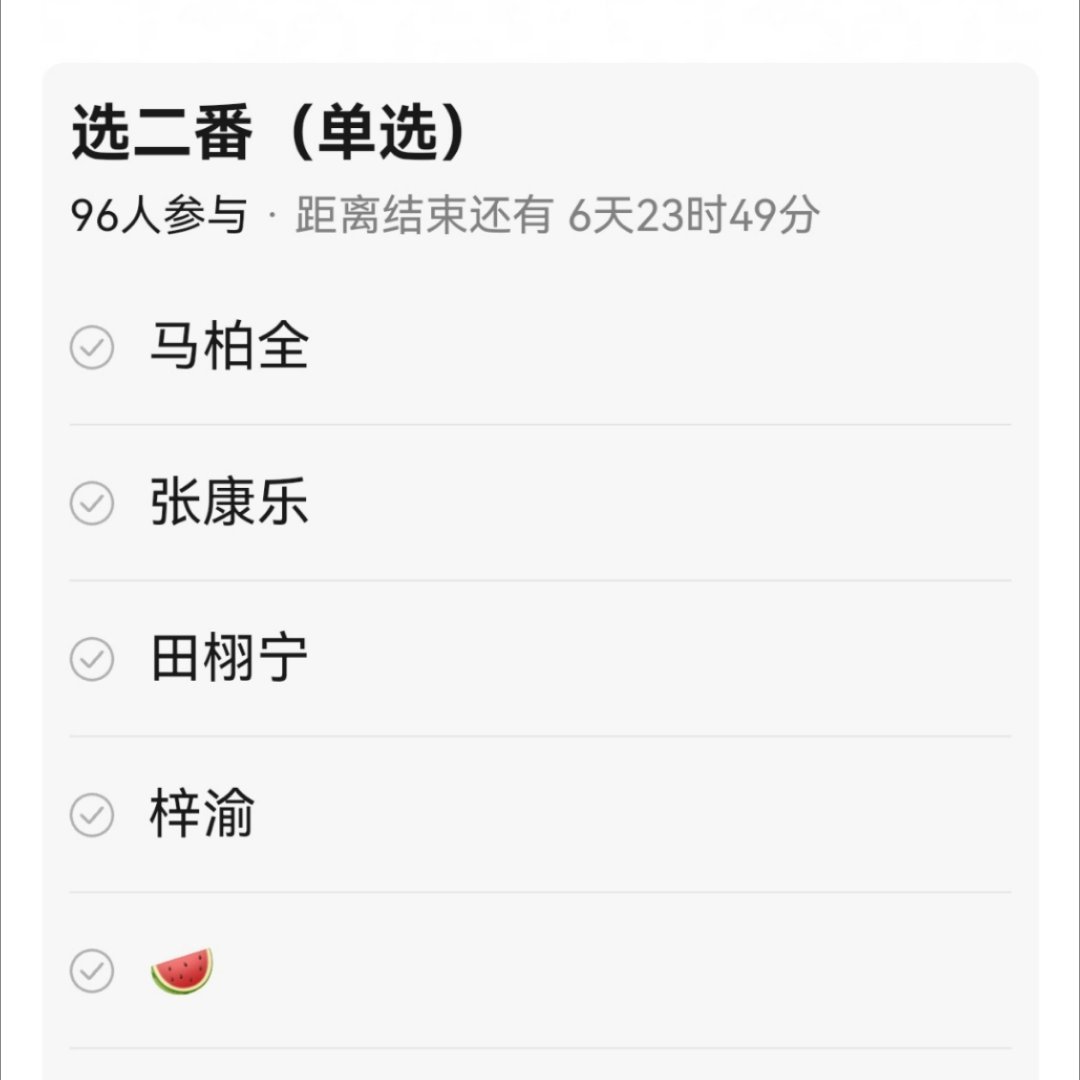Tap the 6天23时49分 remaining time
This screenshot has height=1080, width=1080.
tap(694, 215)
